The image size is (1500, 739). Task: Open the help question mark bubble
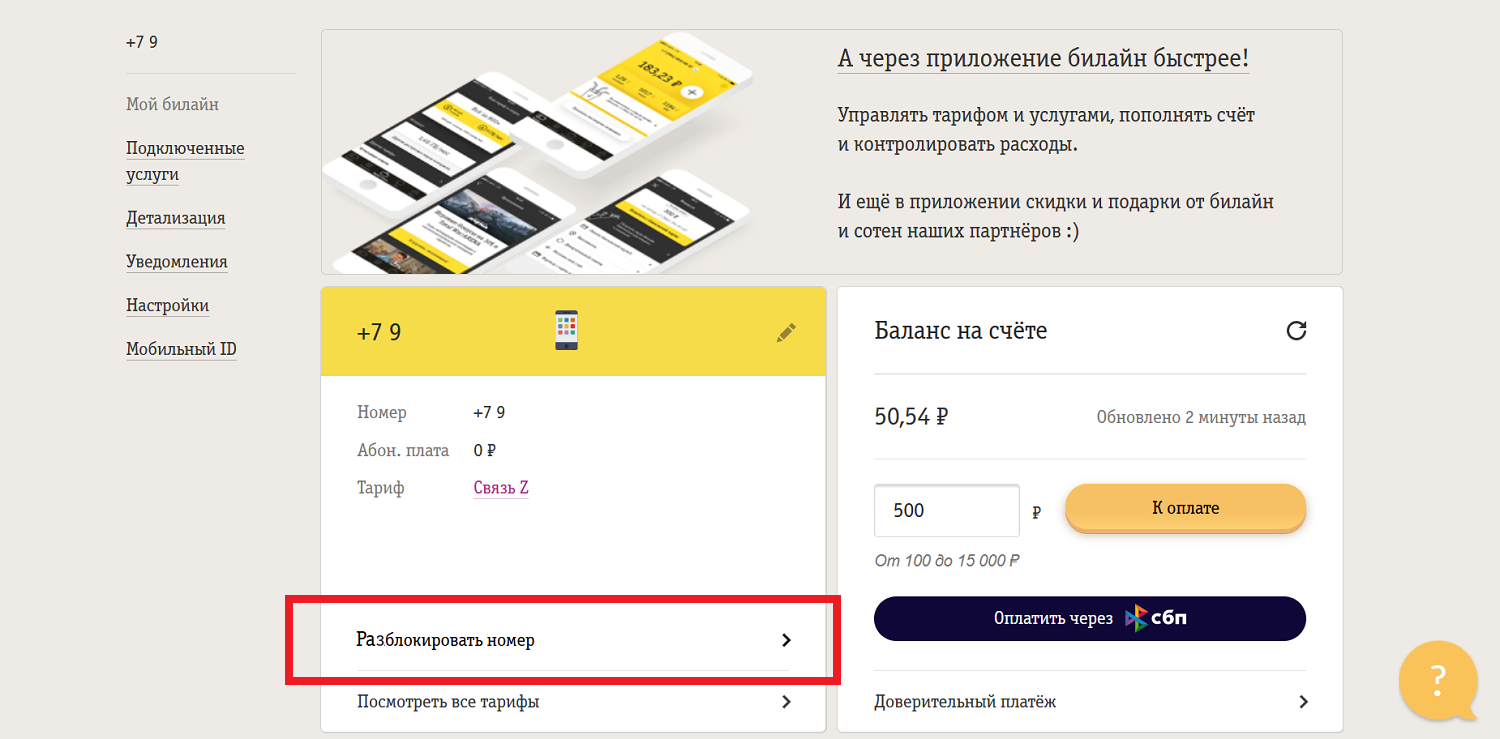pyautogui.click(x=1438, y=681)
